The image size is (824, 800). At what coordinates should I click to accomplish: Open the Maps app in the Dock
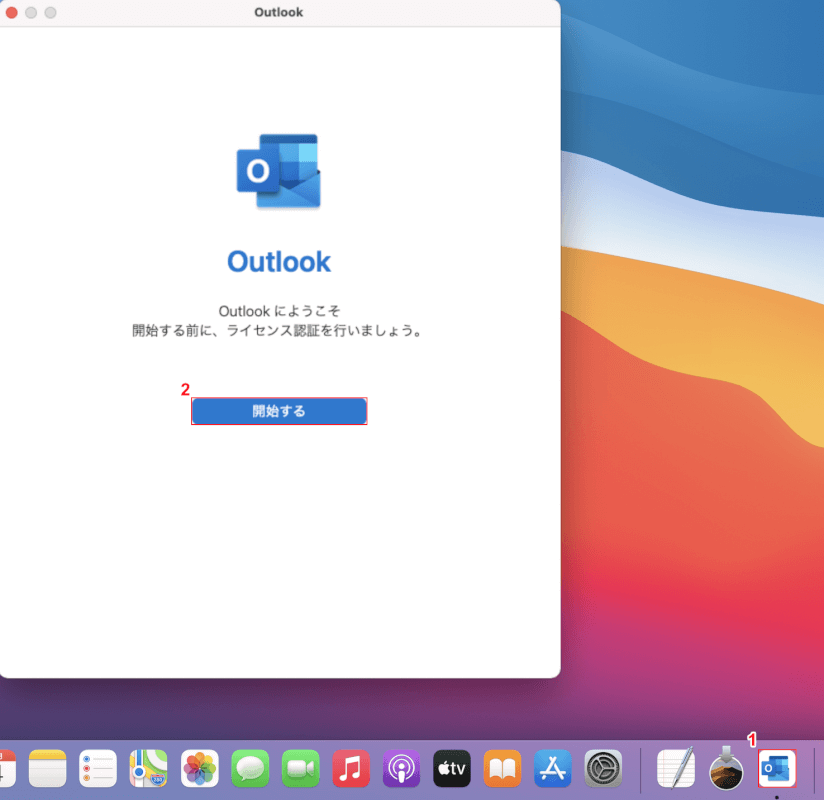[x=148, y=768]
